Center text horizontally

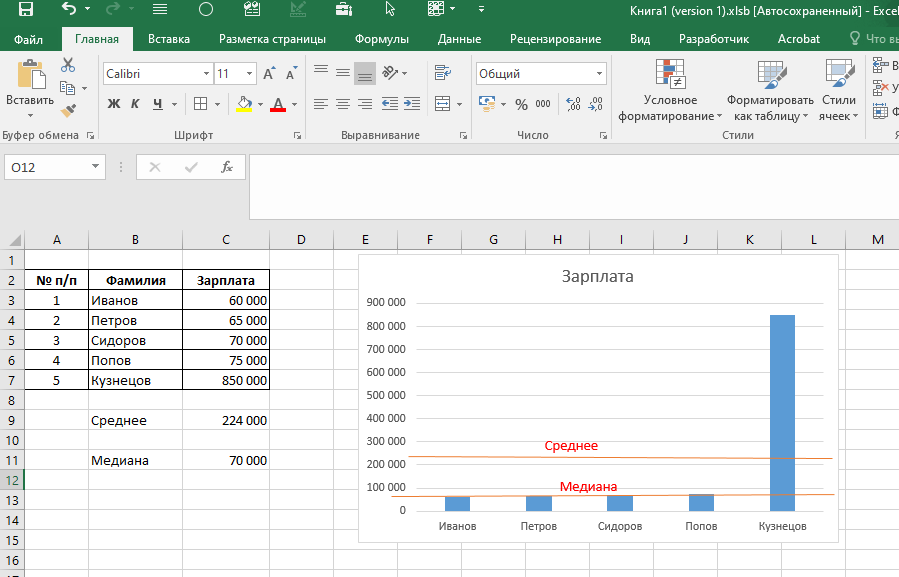pyautogui.click(x=343, y=104)
